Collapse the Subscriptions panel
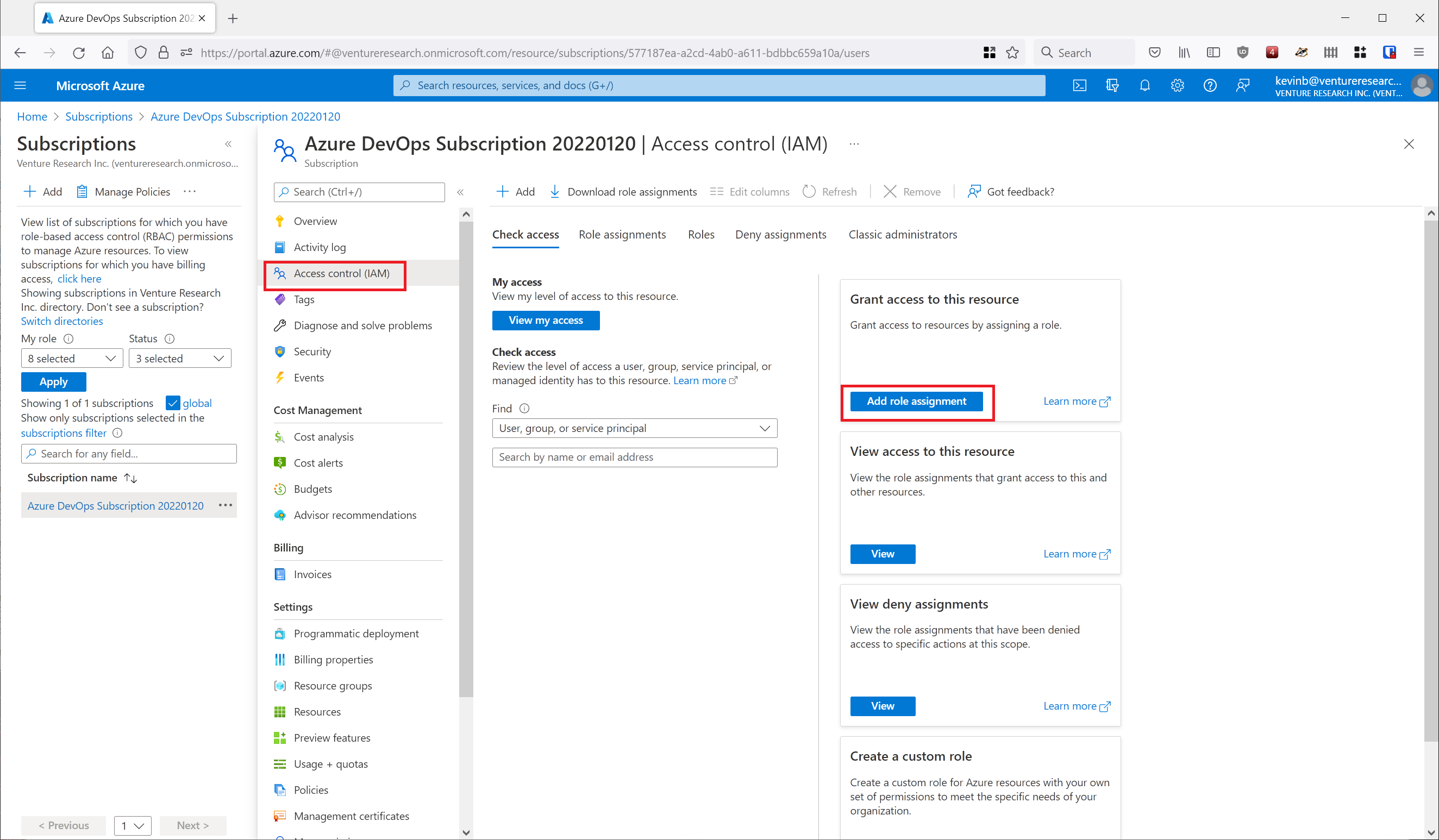The height and width of the screenshot is (840, 1439). pos(228,144)
